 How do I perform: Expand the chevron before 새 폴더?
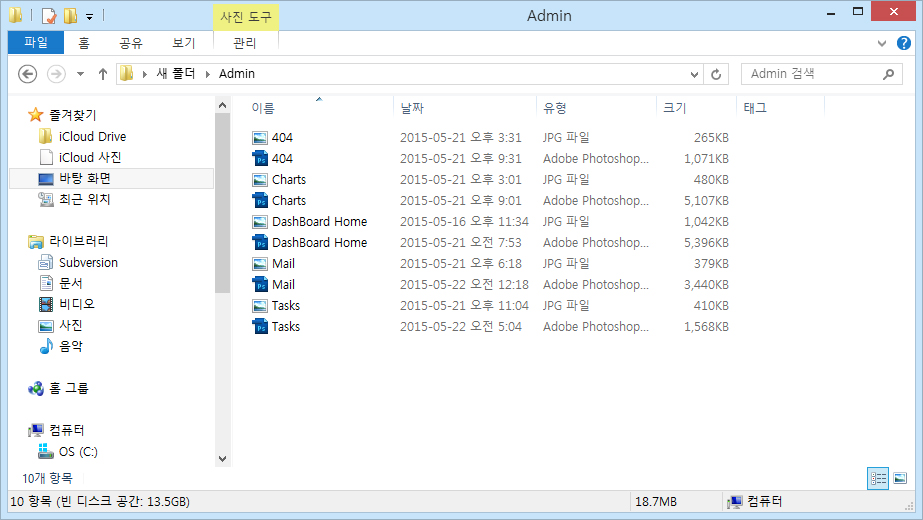[x=144, y=74]
